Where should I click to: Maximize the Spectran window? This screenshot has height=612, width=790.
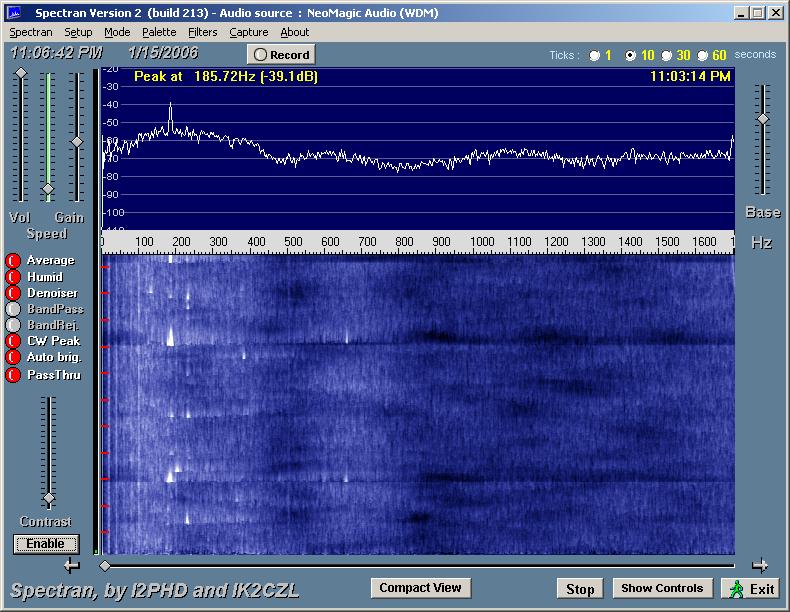(757, 13)
